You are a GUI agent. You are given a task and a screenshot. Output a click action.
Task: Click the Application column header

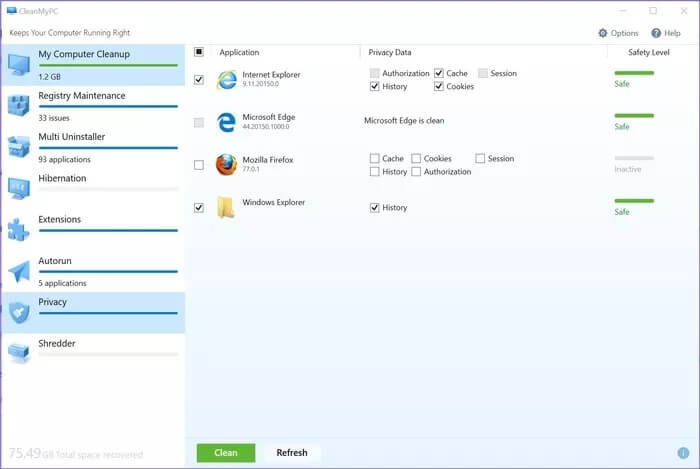(x=239, y=52)
